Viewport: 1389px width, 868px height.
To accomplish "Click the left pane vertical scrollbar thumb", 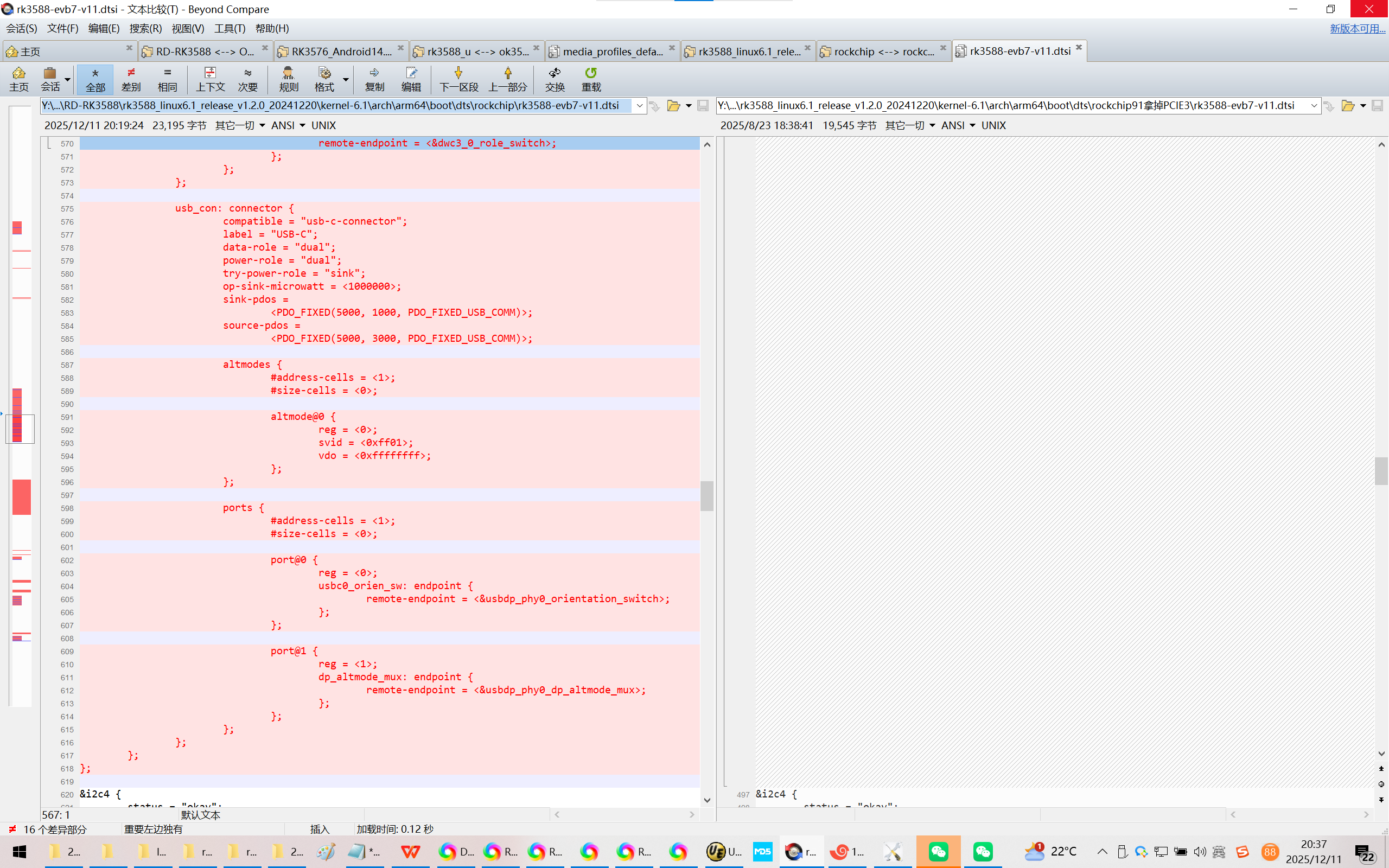I will click(x=707, y=495).
